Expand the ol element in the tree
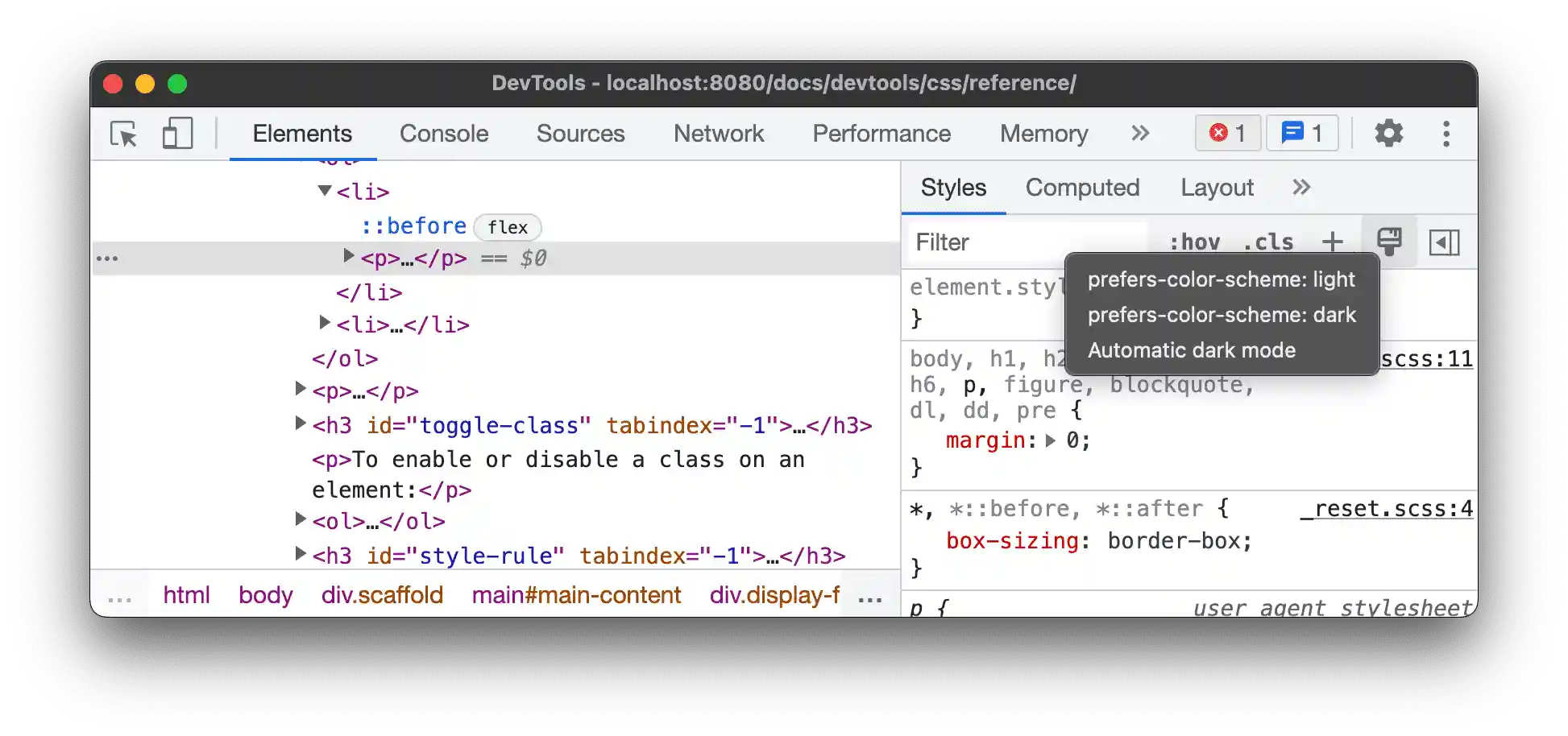Image resolution: width=1568 pixels, height=736 pixels. (300, 520)
